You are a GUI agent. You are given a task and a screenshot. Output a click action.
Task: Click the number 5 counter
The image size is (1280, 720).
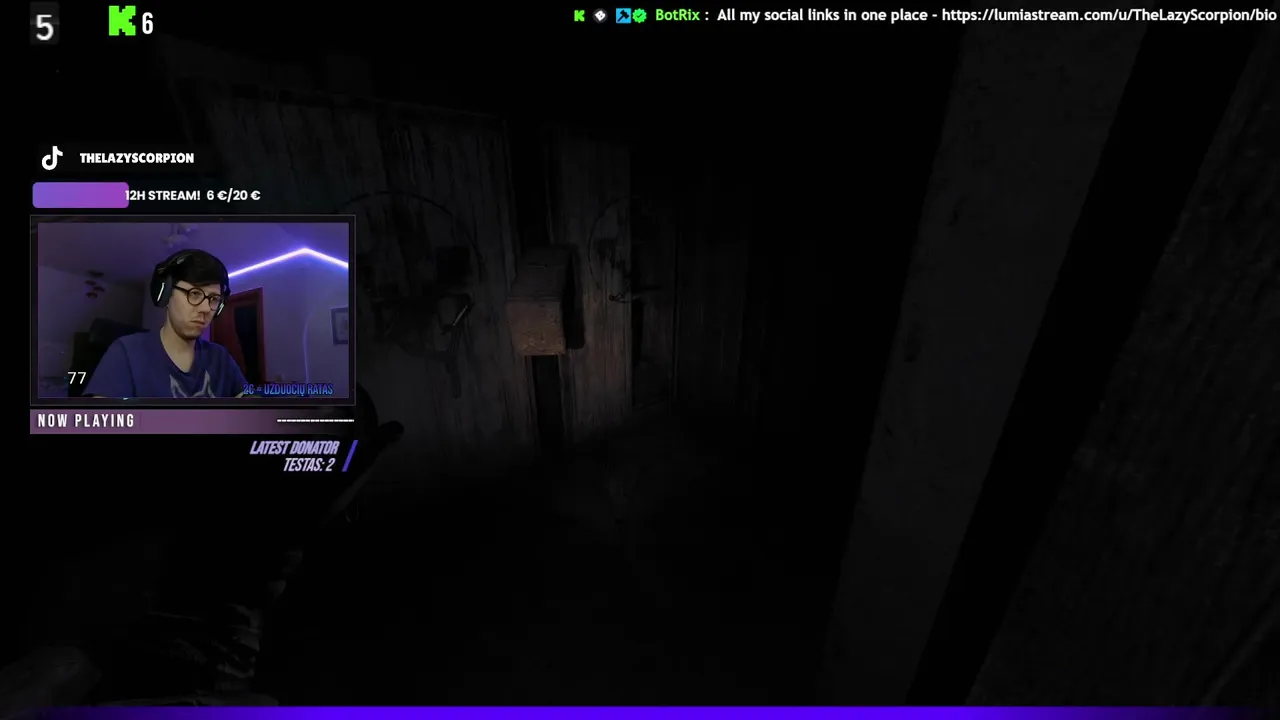click(44, 27)
